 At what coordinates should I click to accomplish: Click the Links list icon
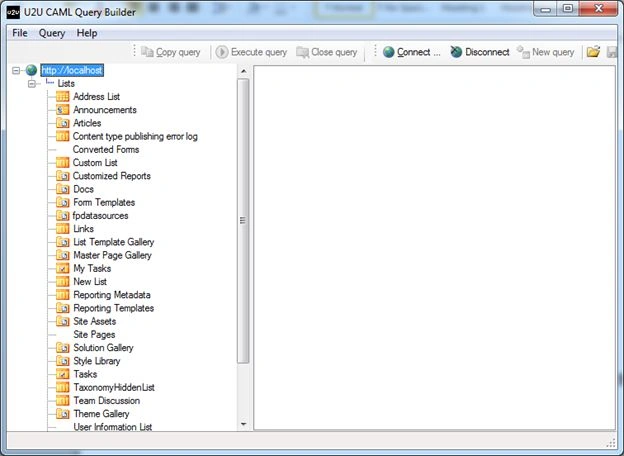(62, 229)
